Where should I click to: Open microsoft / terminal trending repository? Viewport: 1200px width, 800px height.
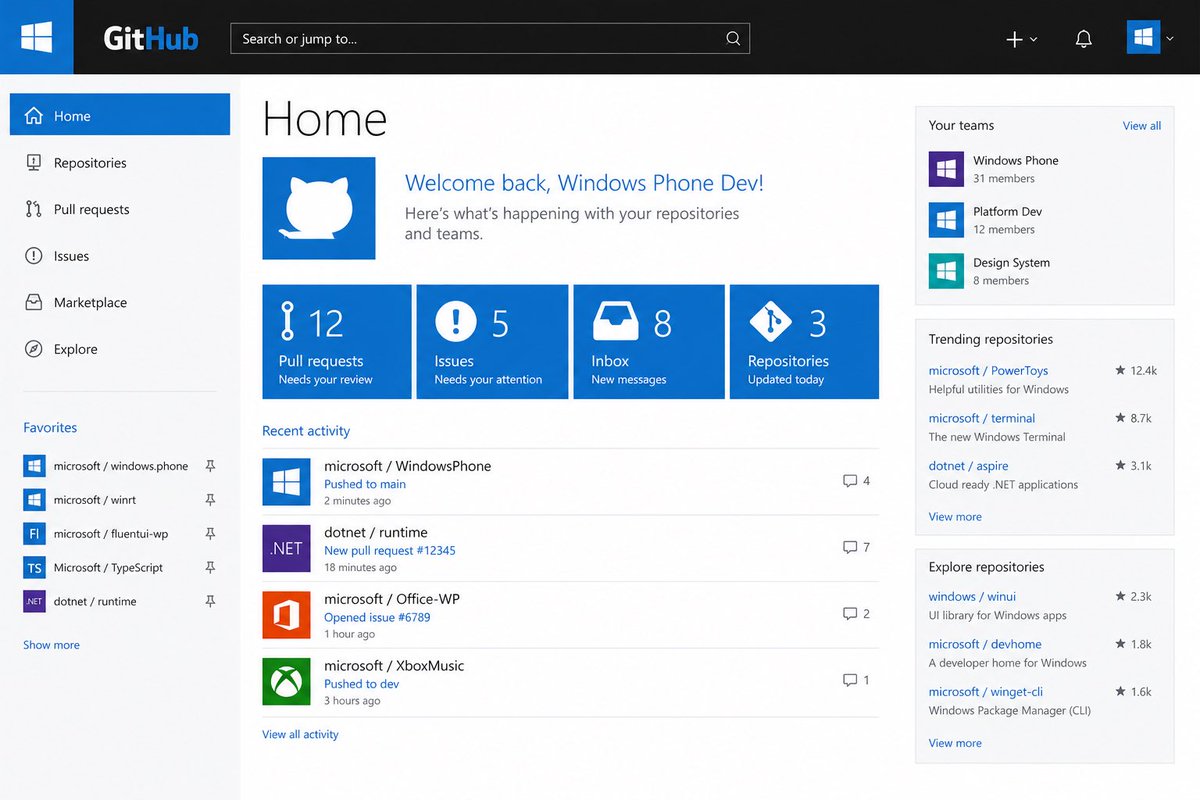pyautogui.click(x=982, y=419)
